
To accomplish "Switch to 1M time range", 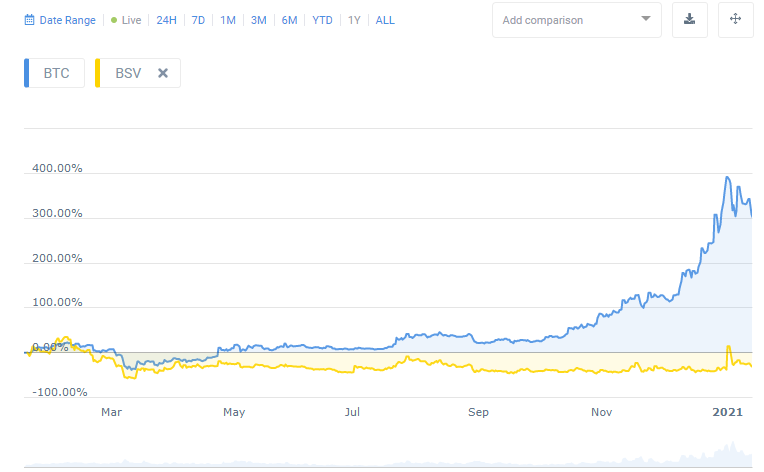I will coord(228,20).
